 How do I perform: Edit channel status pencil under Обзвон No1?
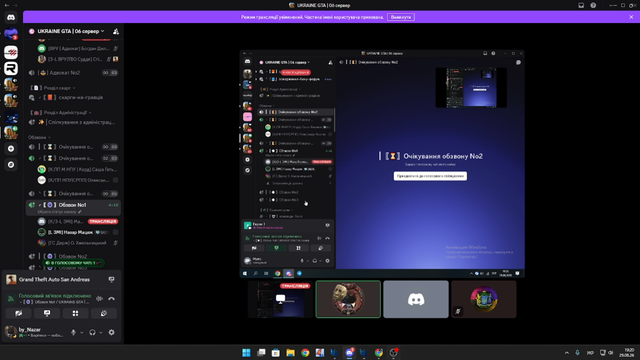[80, 212]
